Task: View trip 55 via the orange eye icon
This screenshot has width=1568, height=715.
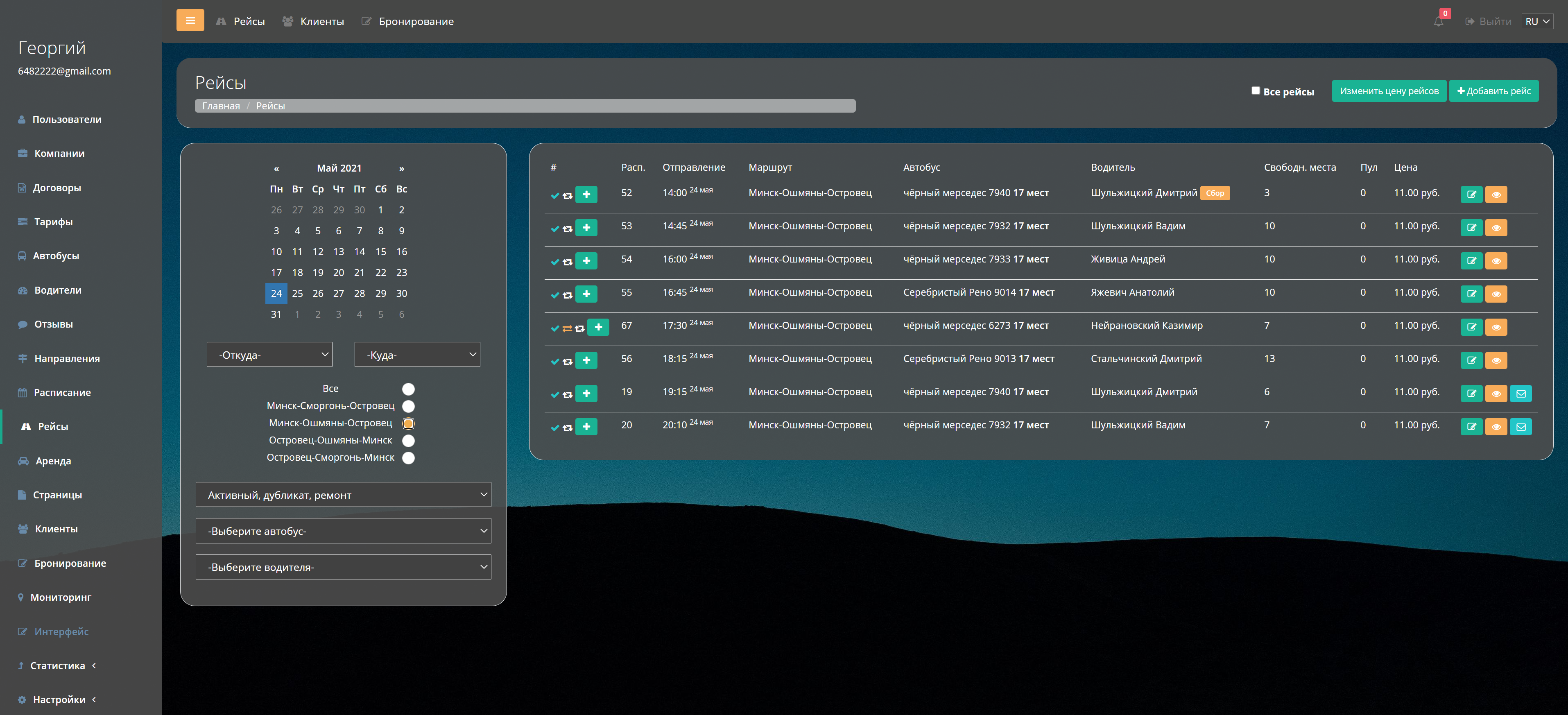Action: pos(1496,294)
